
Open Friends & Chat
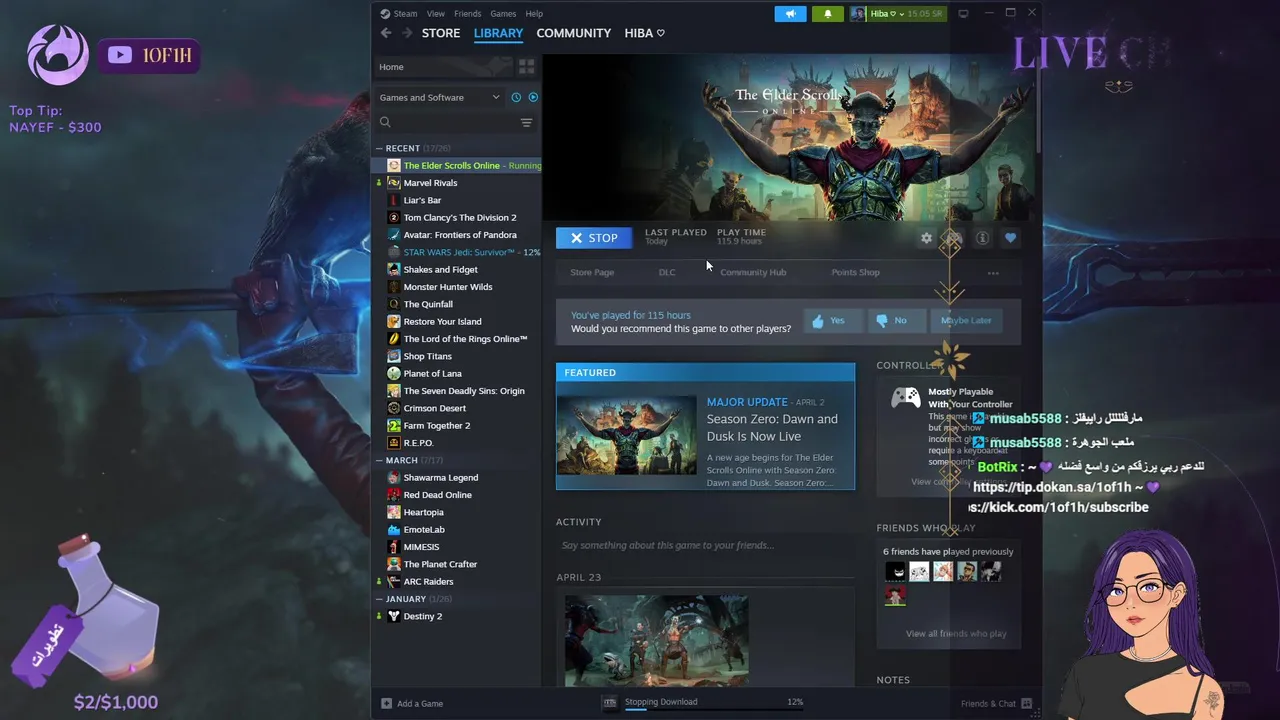(996, 703)
